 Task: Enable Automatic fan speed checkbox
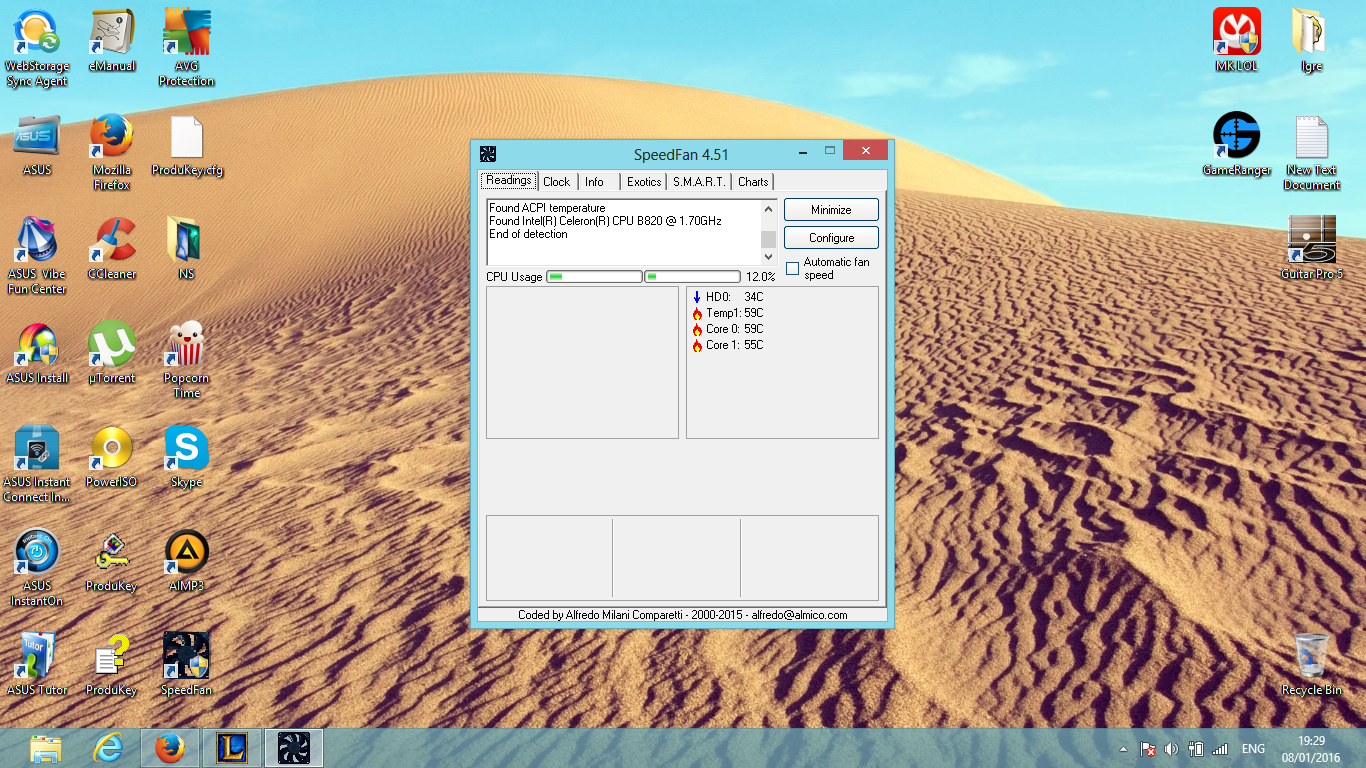pyautogui.click(x=793, y=269)
